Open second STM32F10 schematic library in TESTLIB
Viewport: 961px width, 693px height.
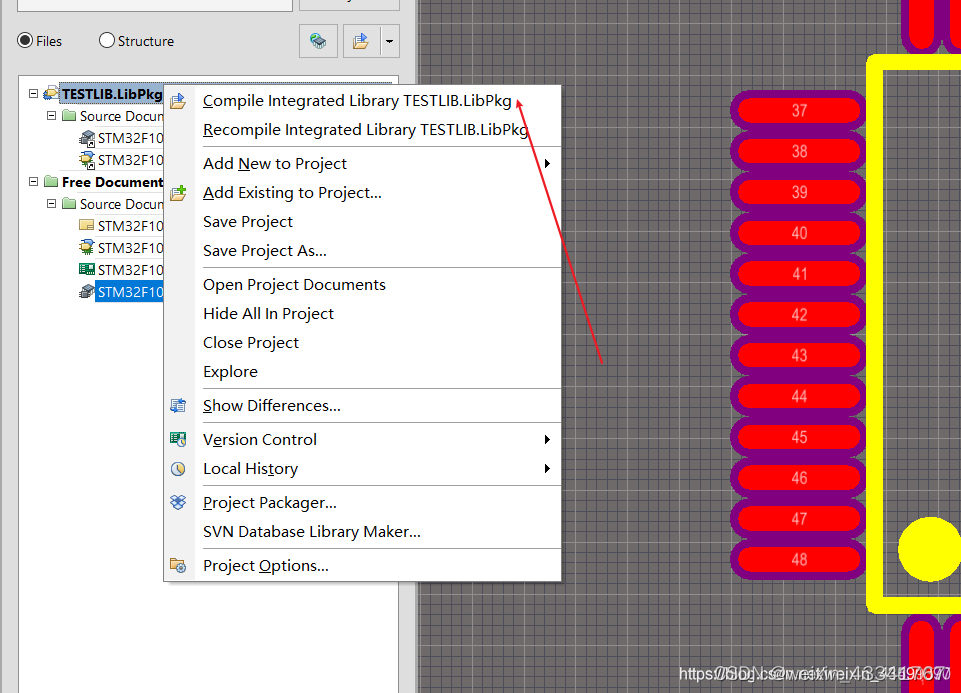click(129, 160)
